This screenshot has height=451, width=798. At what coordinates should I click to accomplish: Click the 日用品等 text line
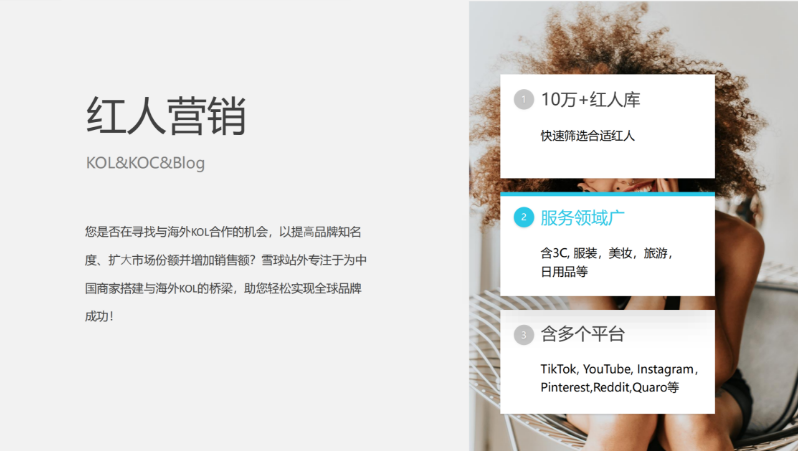tap(564, 272)
